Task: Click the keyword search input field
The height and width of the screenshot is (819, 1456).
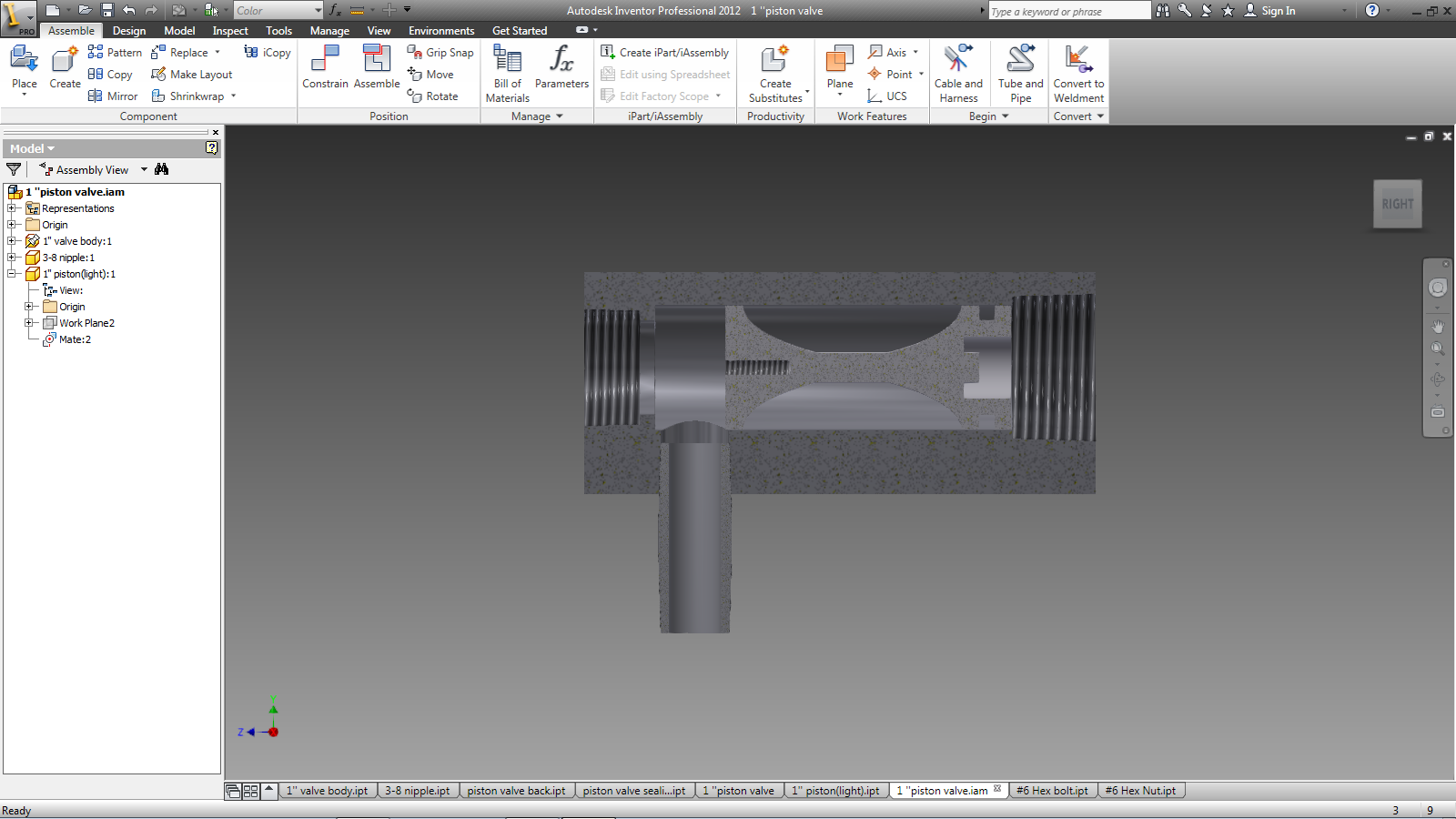Action: point(1068,11)
